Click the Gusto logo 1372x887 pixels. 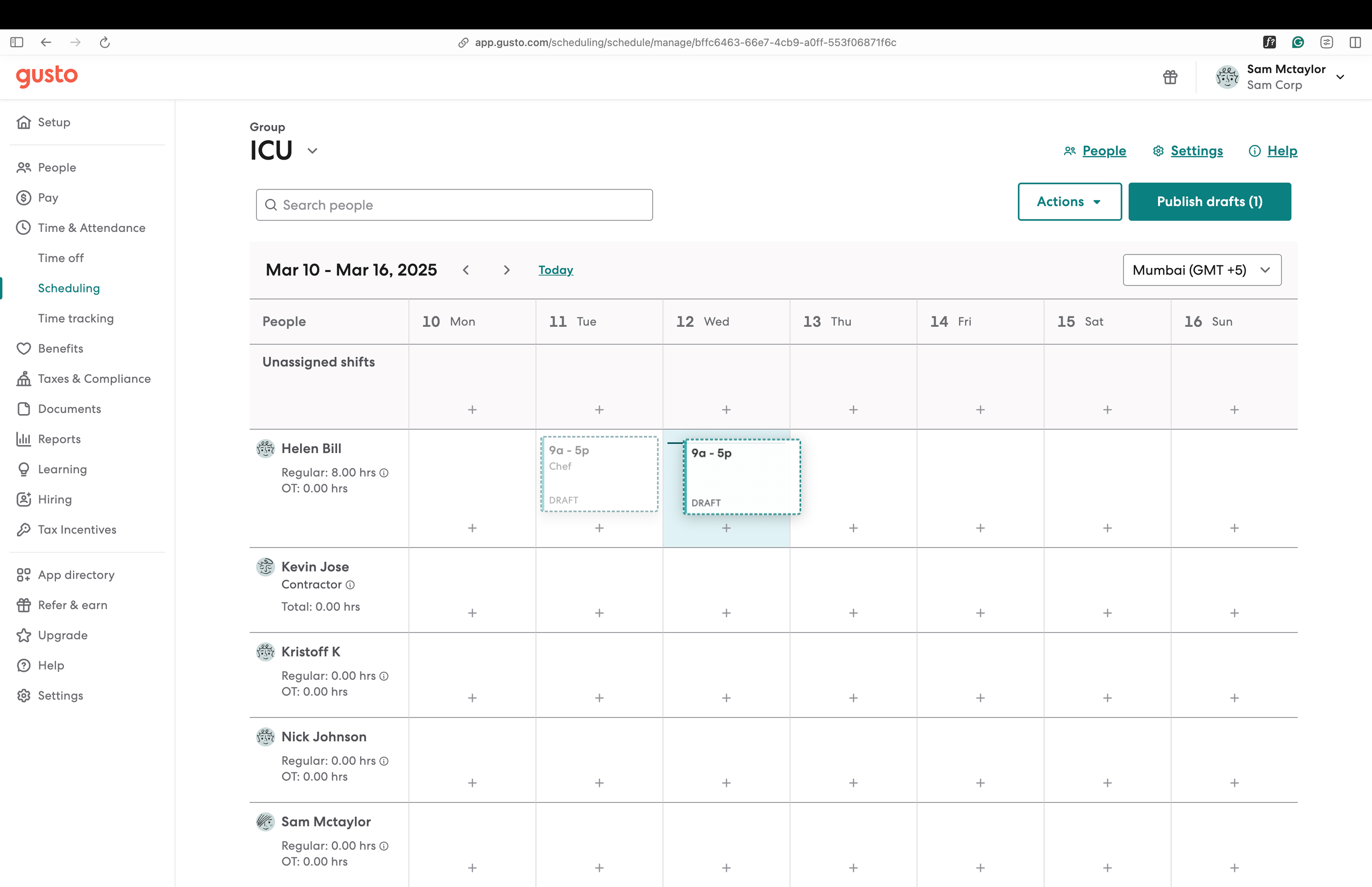click(47, 76)
